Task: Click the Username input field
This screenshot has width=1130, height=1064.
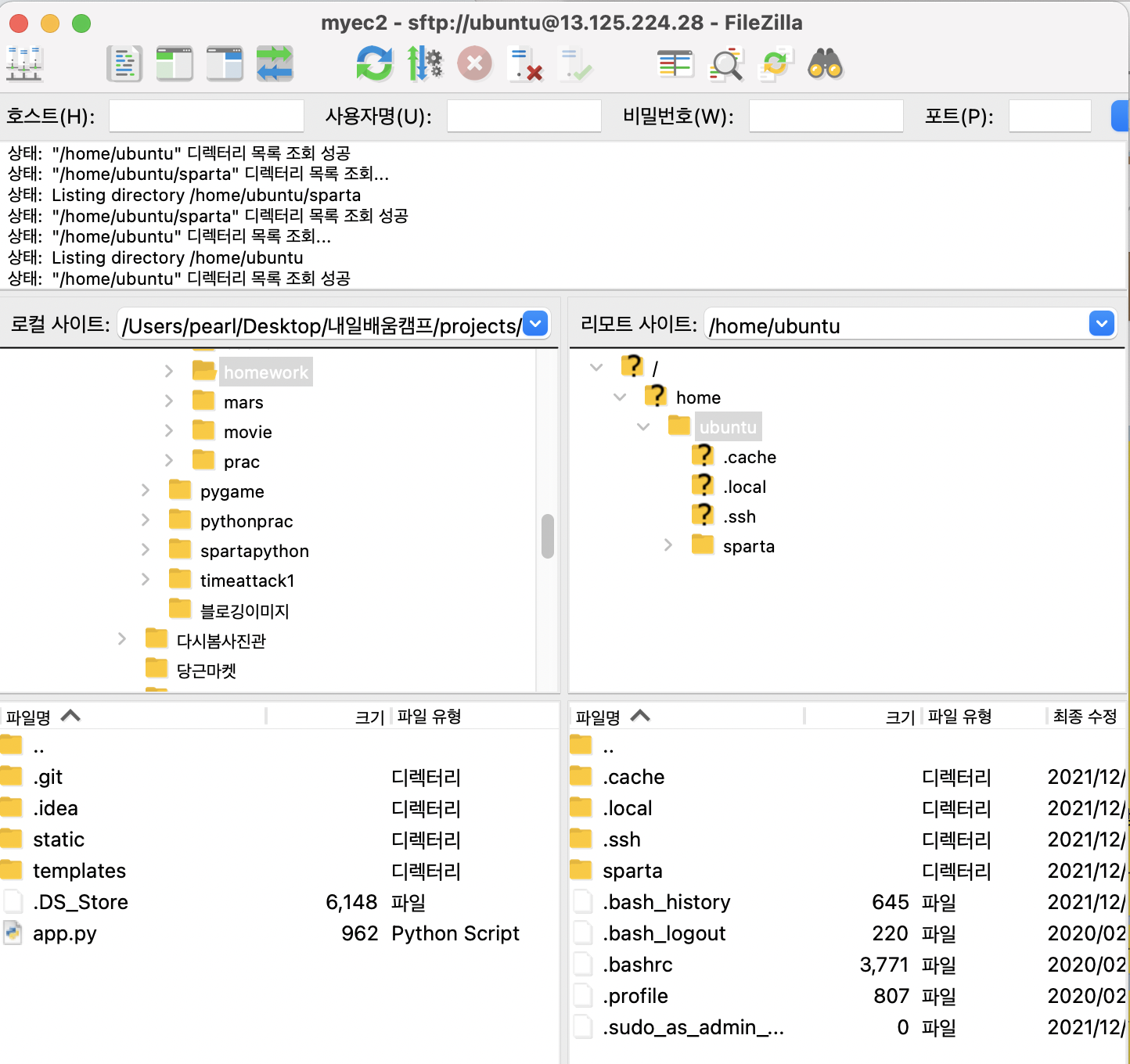Action: tap(524, 116)
